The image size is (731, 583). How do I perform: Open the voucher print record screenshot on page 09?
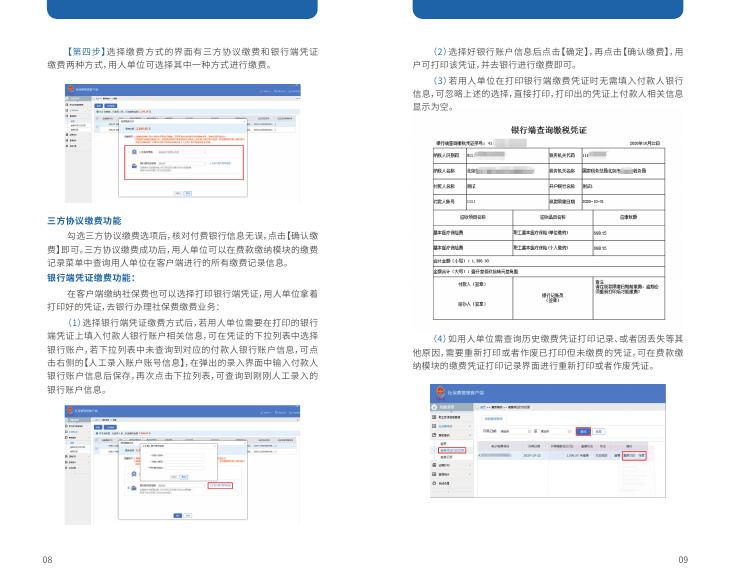click(547, 440)
